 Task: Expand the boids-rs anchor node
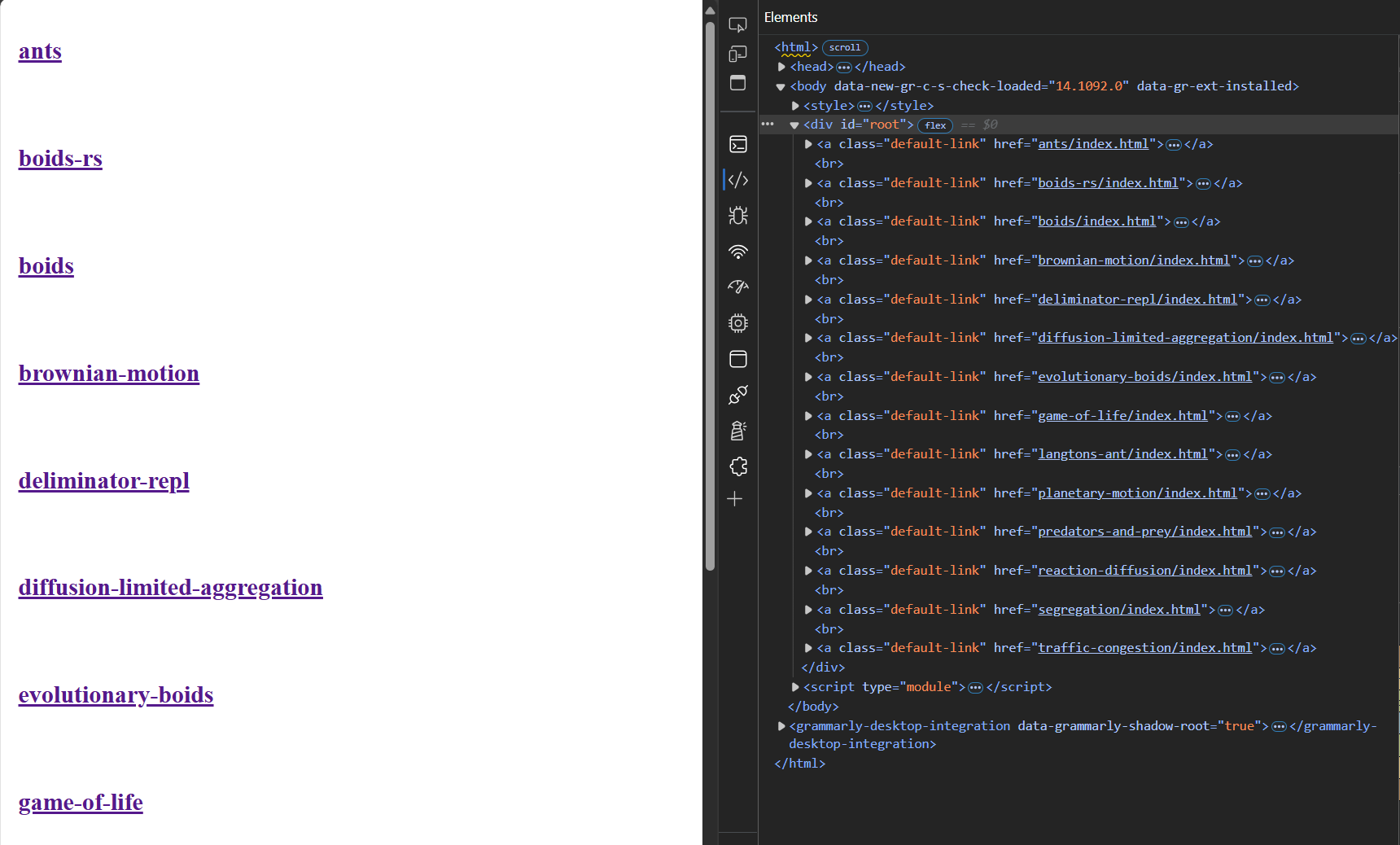pos(808,183)
